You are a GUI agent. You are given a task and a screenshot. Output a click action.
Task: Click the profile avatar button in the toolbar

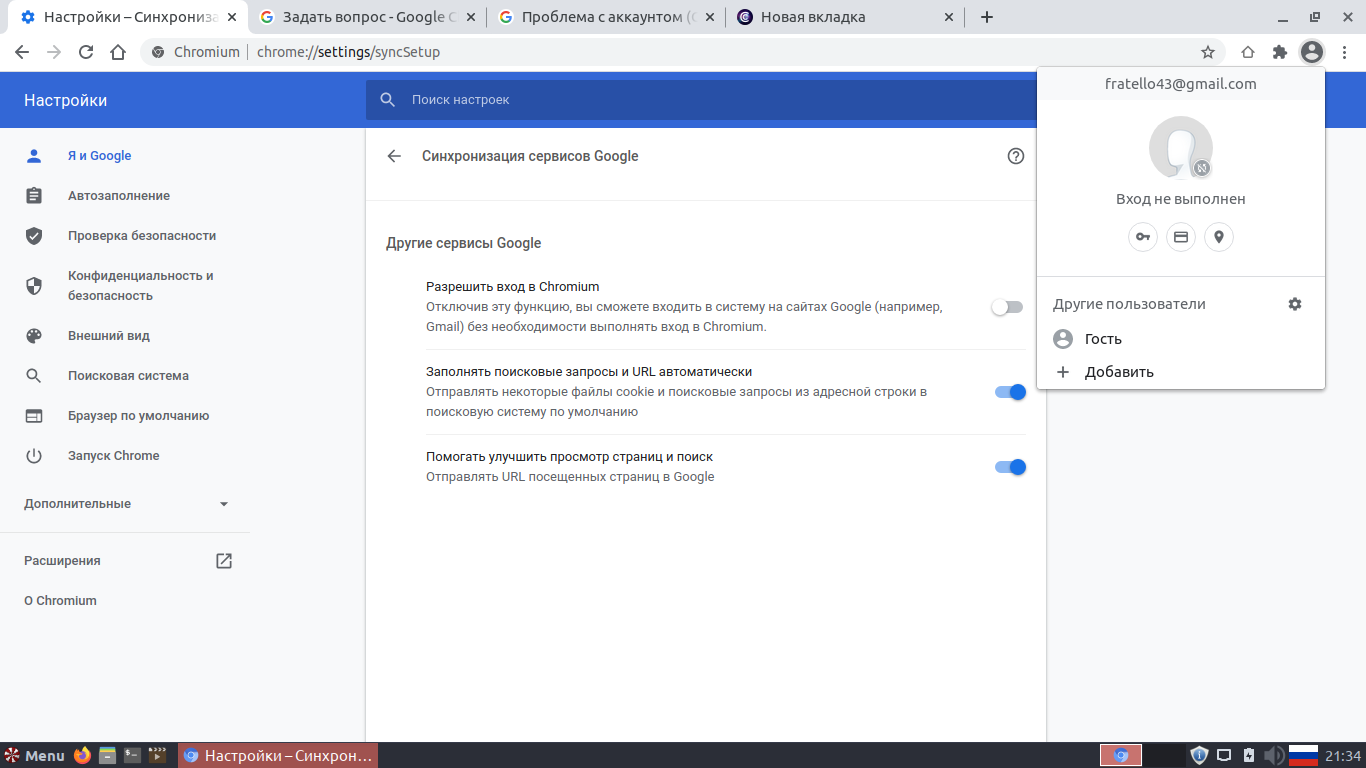tap(1312, 52)
